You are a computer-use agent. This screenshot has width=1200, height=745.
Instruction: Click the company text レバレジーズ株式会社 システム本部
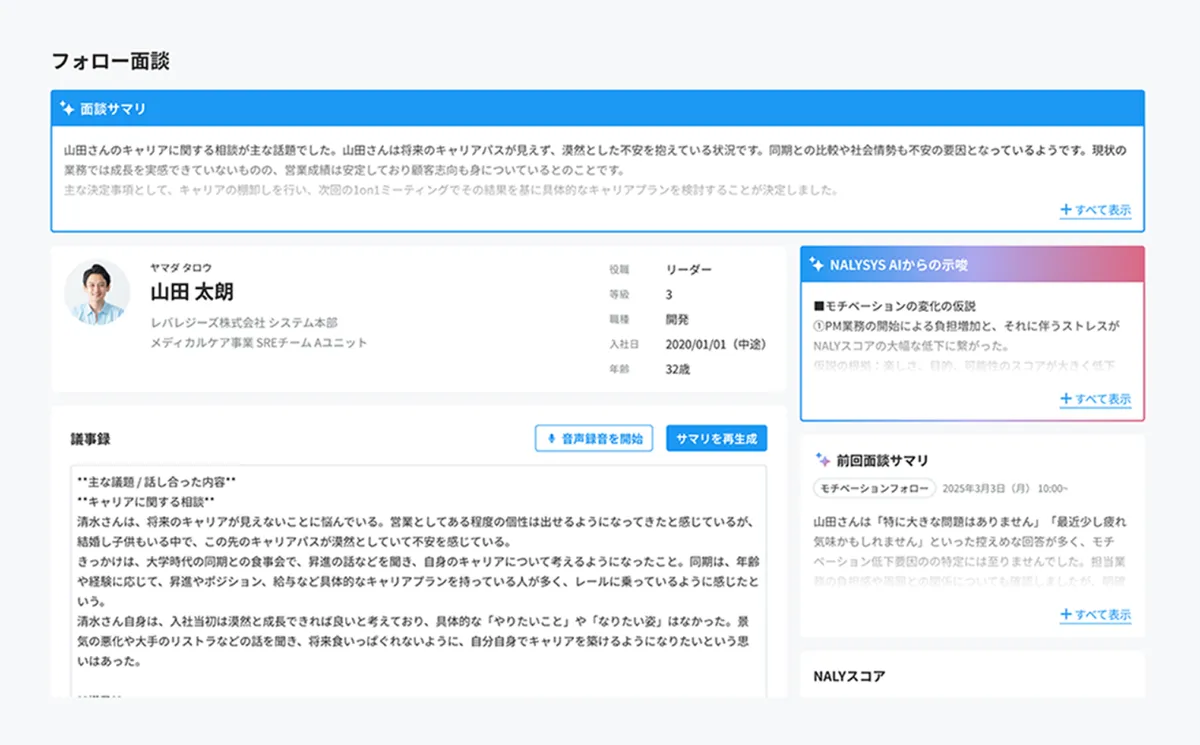click(x=244, y=323)
